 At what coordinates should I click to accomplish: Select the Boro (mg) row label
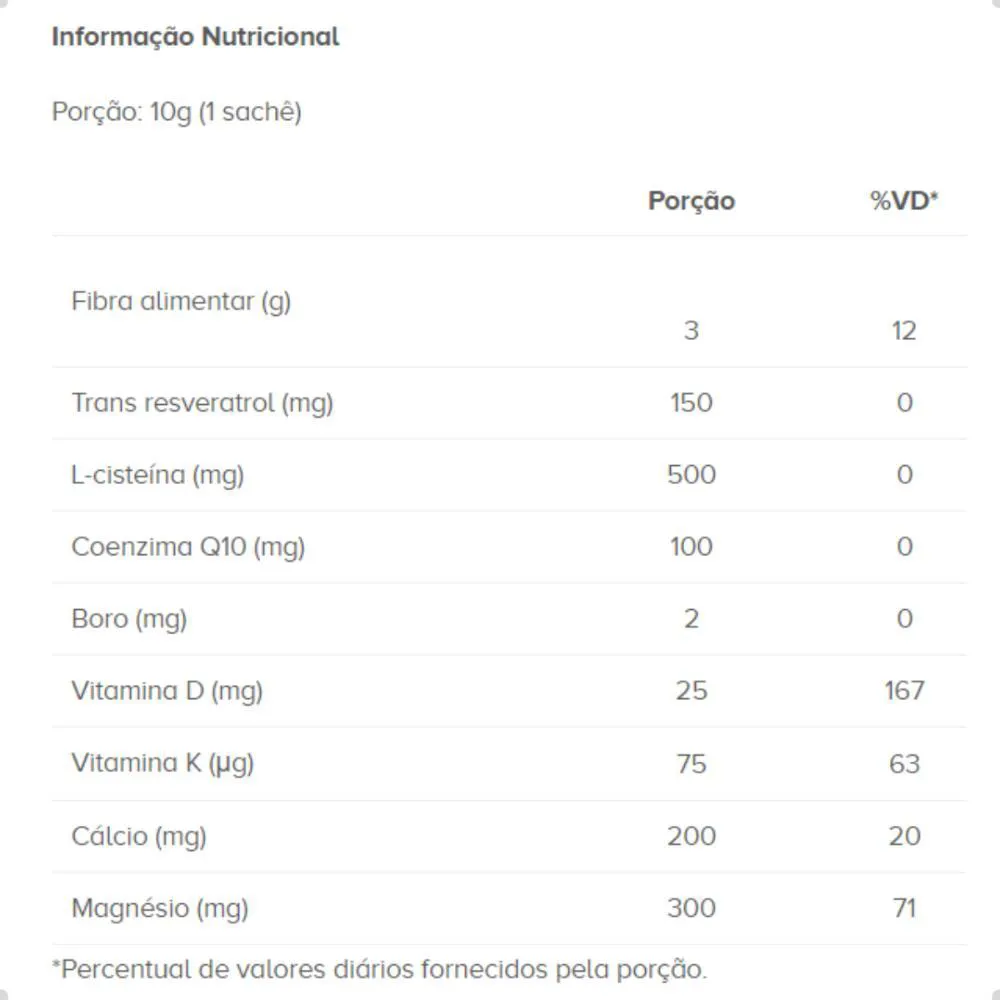129,620
